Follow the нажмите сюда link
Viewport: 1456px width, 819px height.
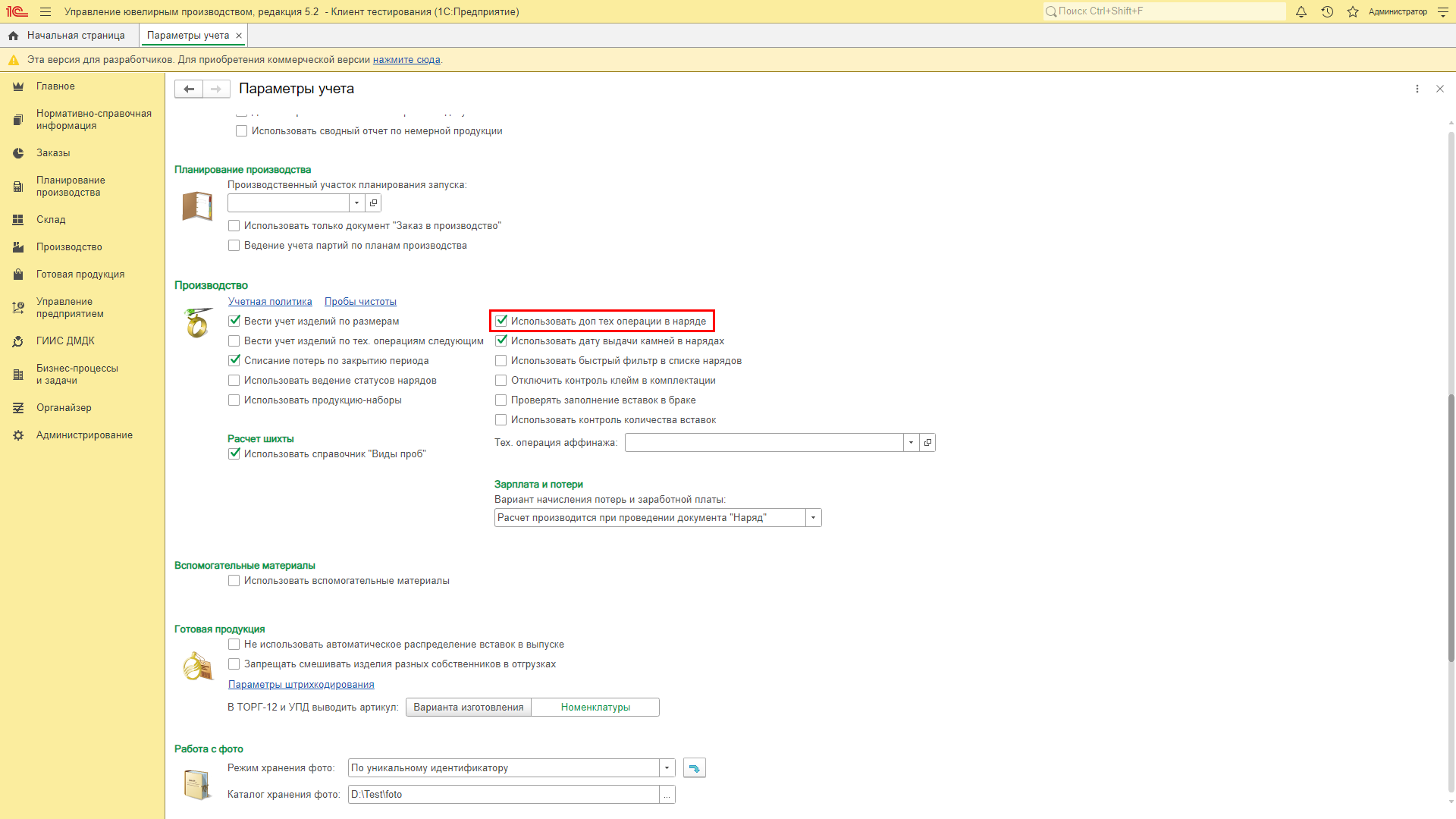pos(406,60)
